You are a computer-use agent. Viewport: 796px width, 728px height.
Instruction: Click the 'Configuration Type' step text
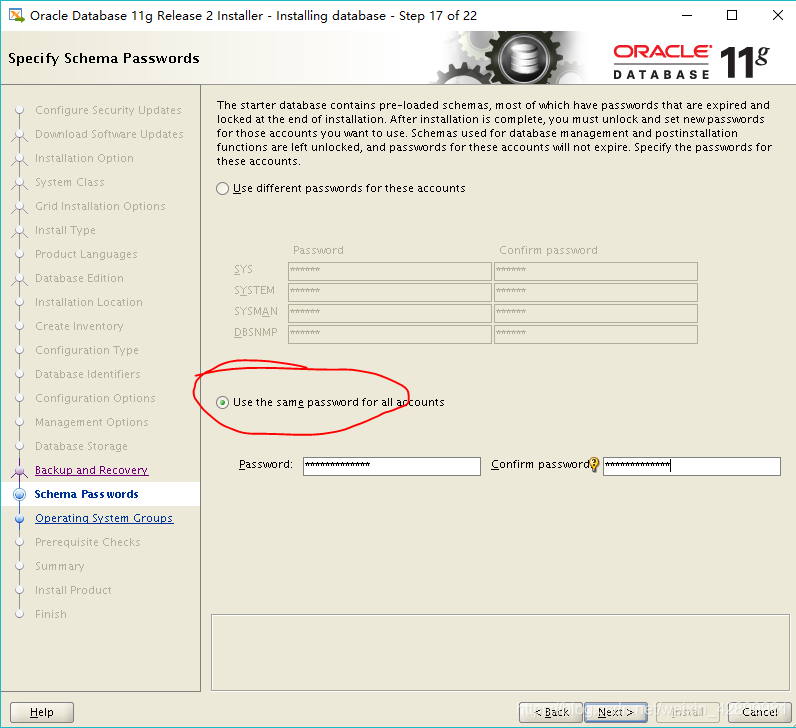click(86, 350)
